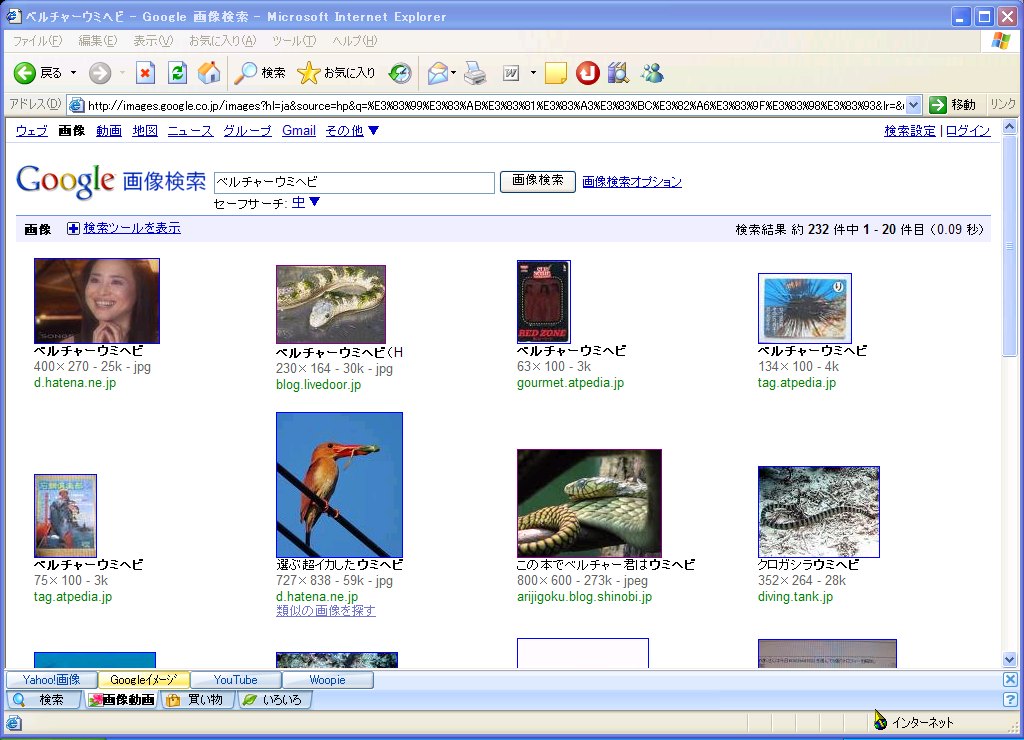This screenshot has width=1024, height=740.
Task: Click 類似の画像を探す similar images link
Action: pyautogui.click(x=326, y=611)
